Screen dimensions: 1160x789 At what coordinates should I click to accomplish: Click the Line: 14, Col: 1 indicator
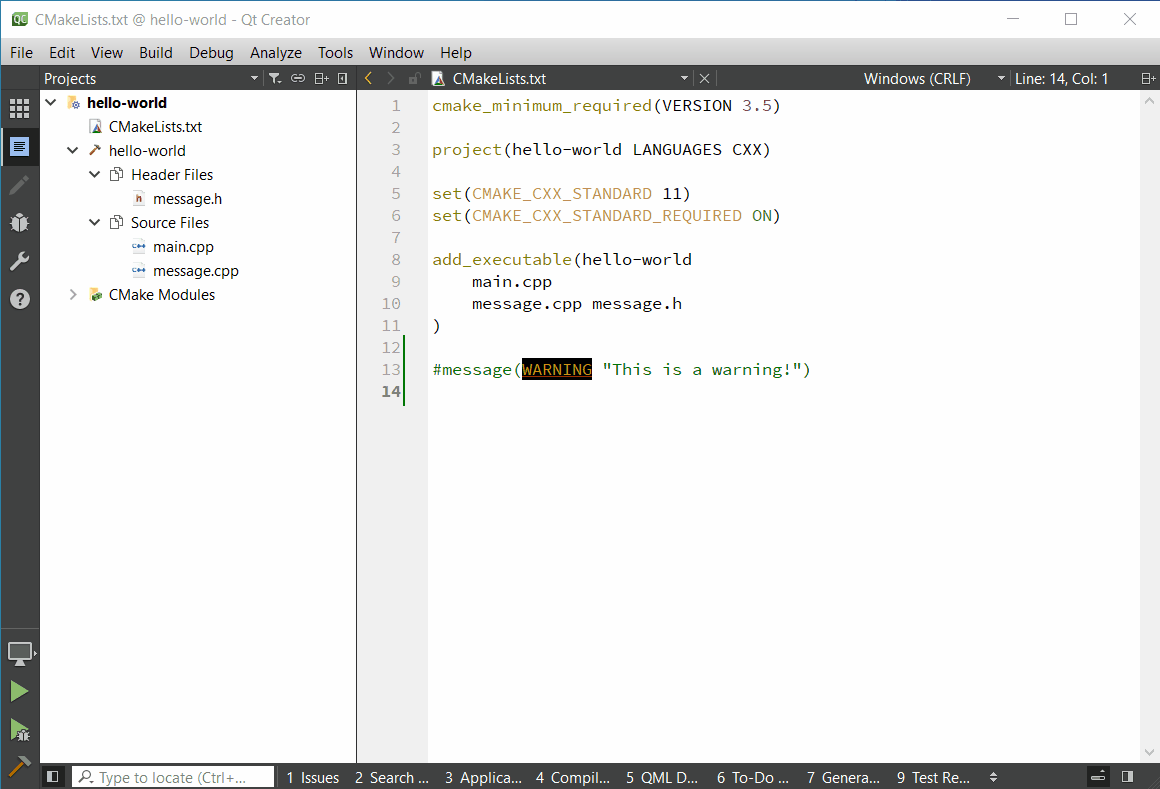point(1061,79)
